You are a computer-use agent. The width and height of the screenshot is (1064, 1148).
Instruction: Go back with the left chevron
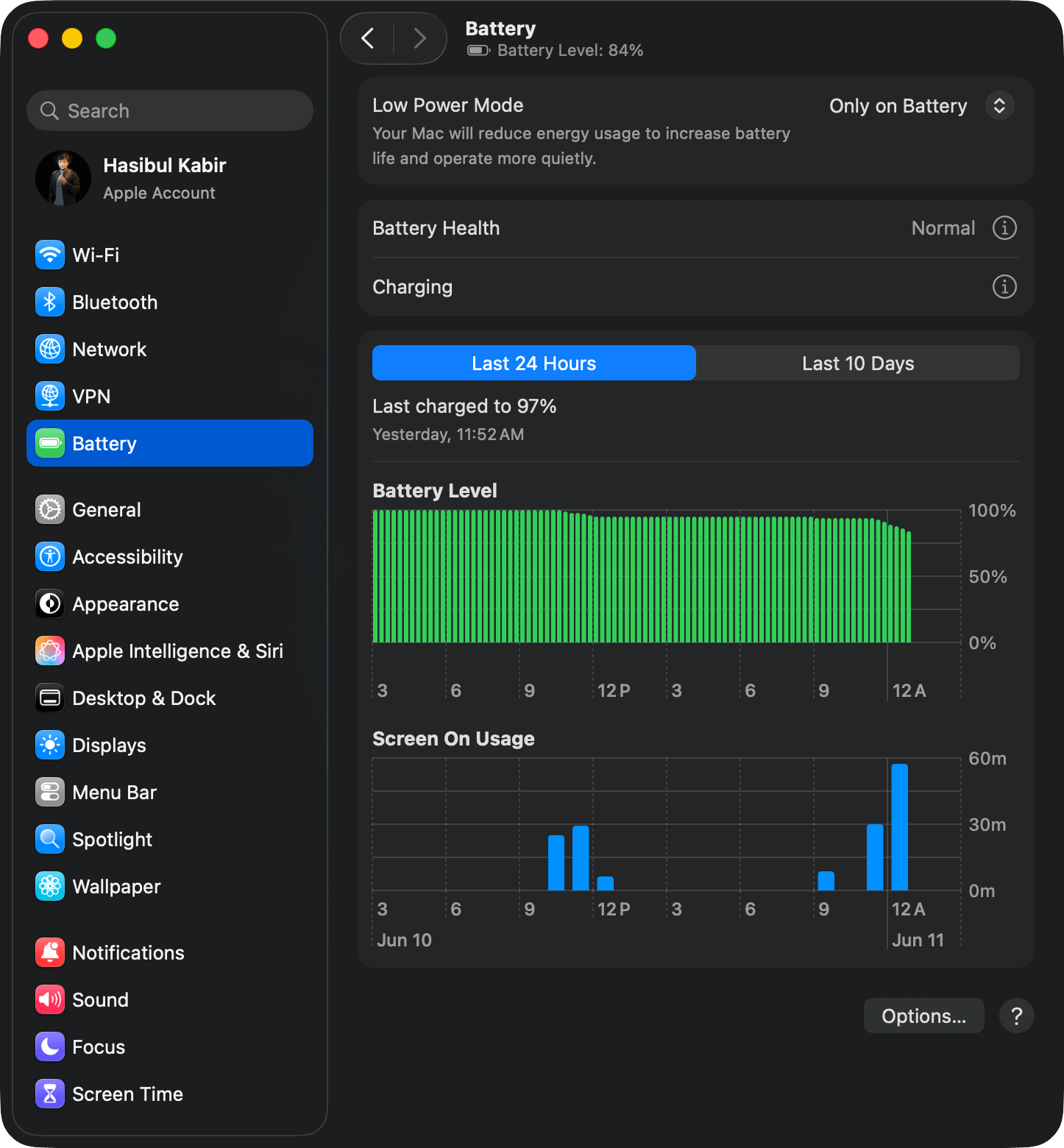368,38
